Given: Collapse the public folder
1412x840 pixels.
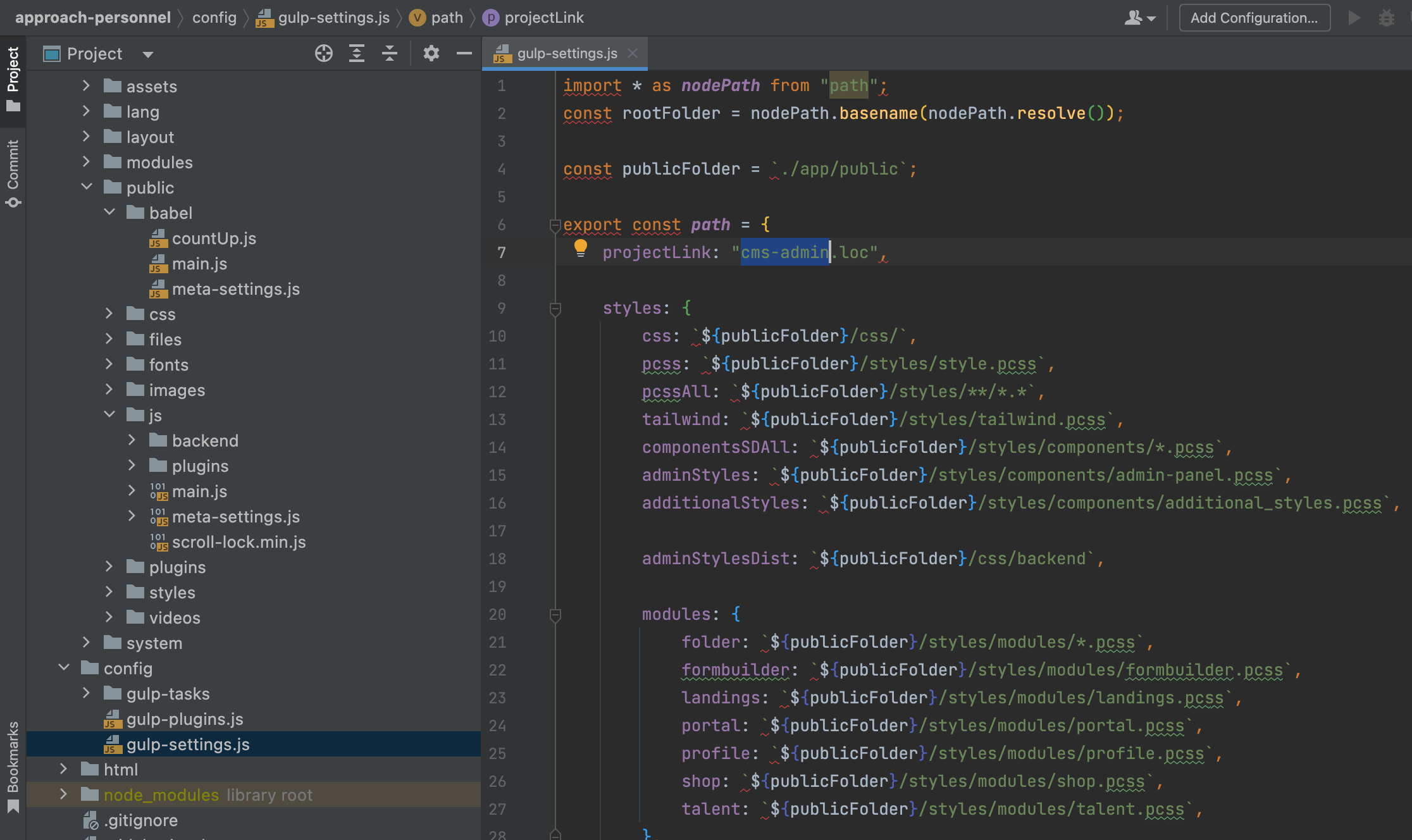Looking at the screenshot, I should click(87, 187).
